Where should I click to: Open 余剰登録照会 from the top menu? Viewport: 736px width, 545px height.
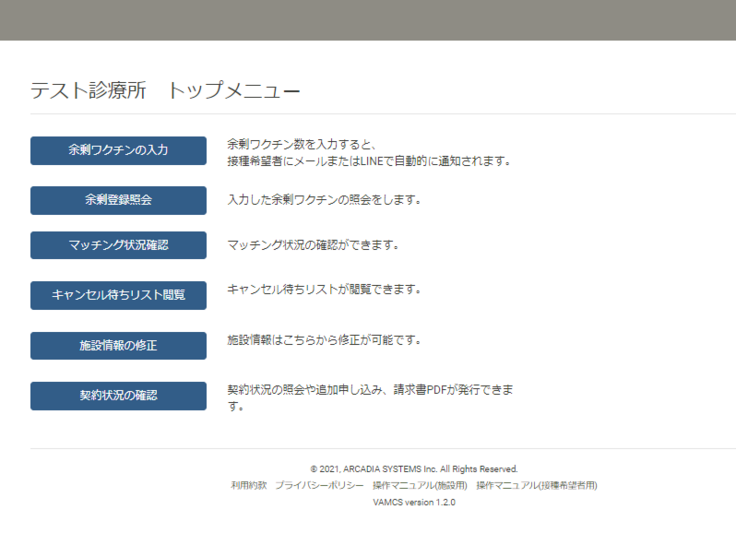[x=118, y=200]
